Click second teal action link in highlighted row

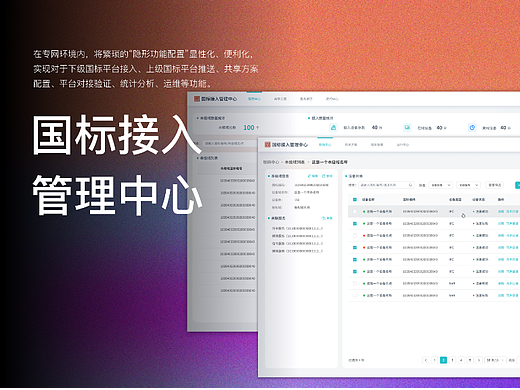click(512, 211)
